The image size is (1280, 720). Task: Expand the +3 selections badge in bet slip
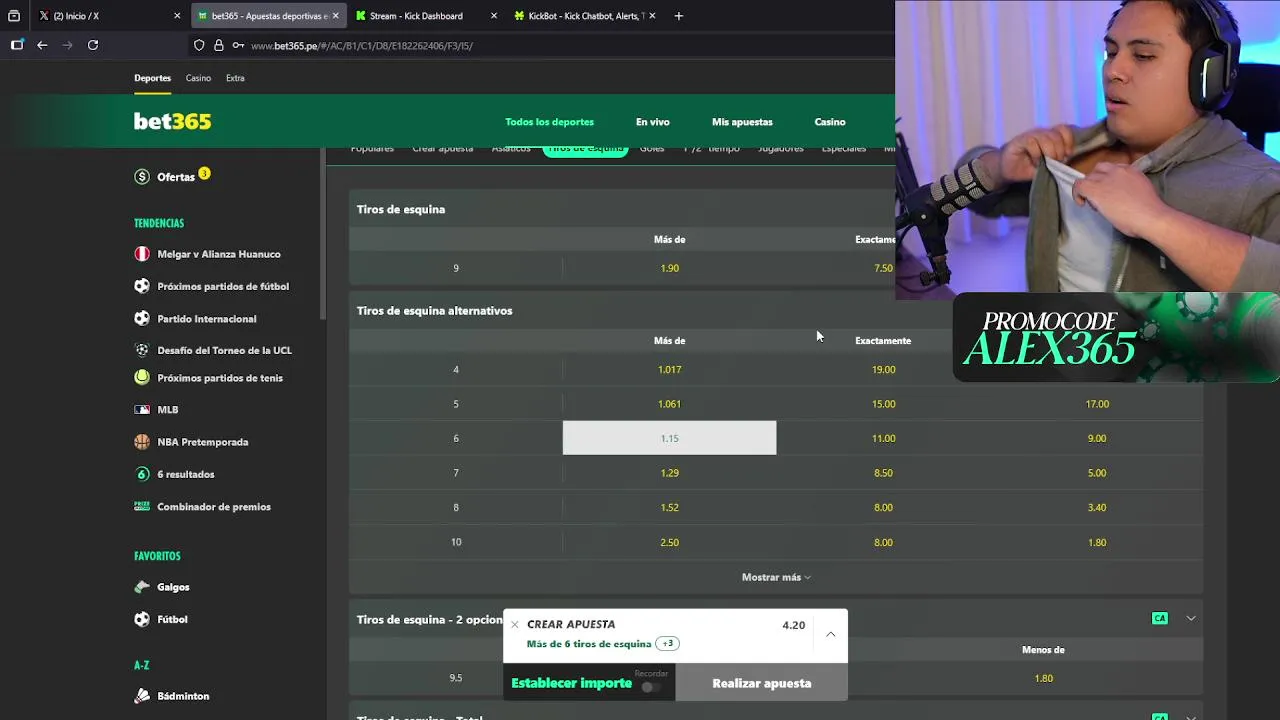tap(667, 644)
